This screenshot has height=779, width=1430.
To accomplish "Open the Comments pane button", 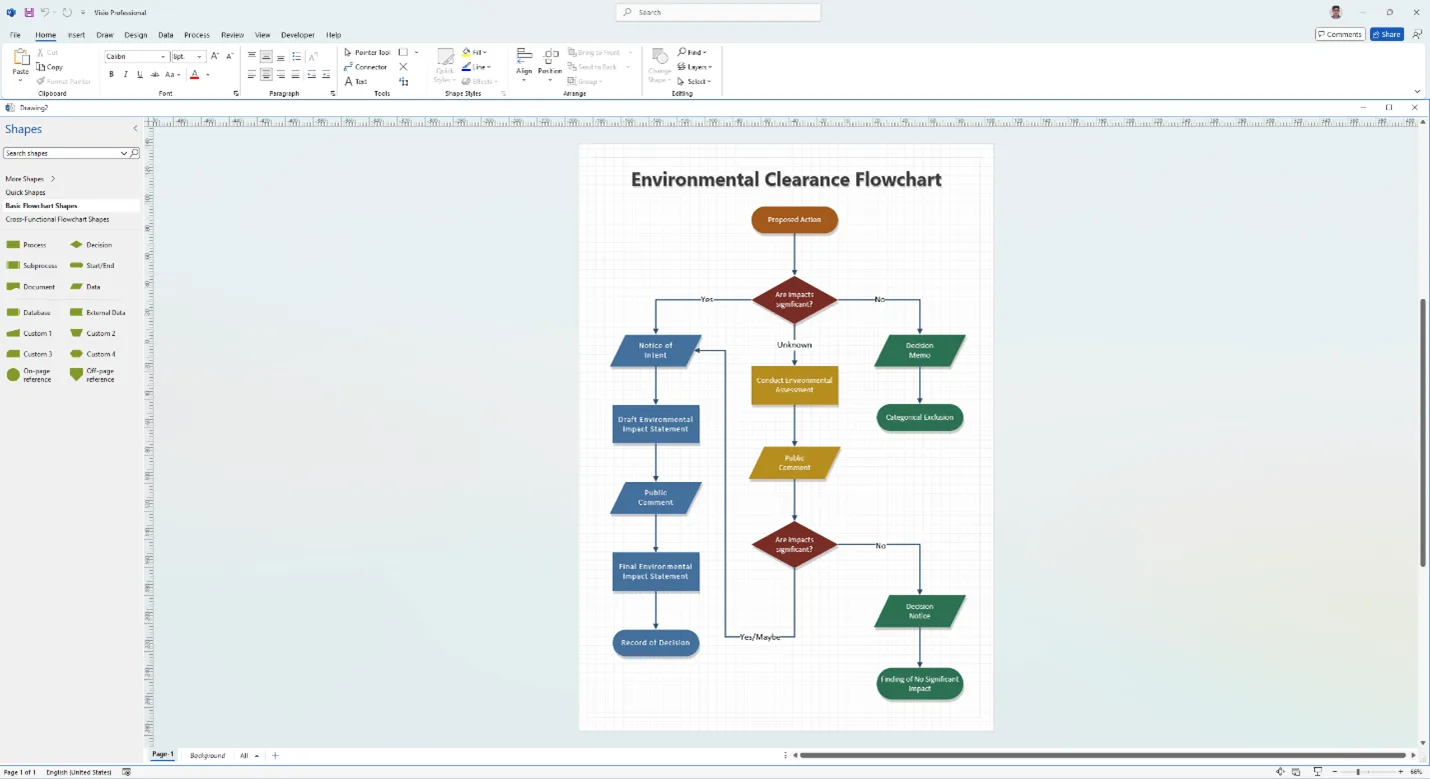I will (x=1339, y=34).
